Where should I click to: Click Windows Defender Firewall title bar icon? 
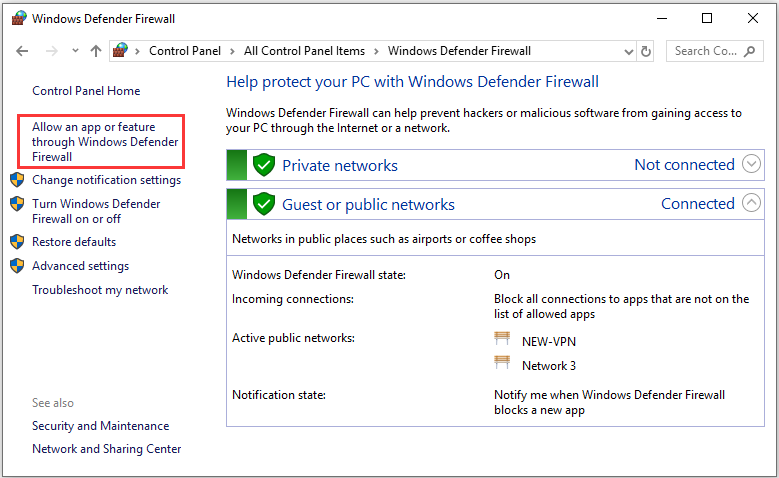tap(19, 18)
